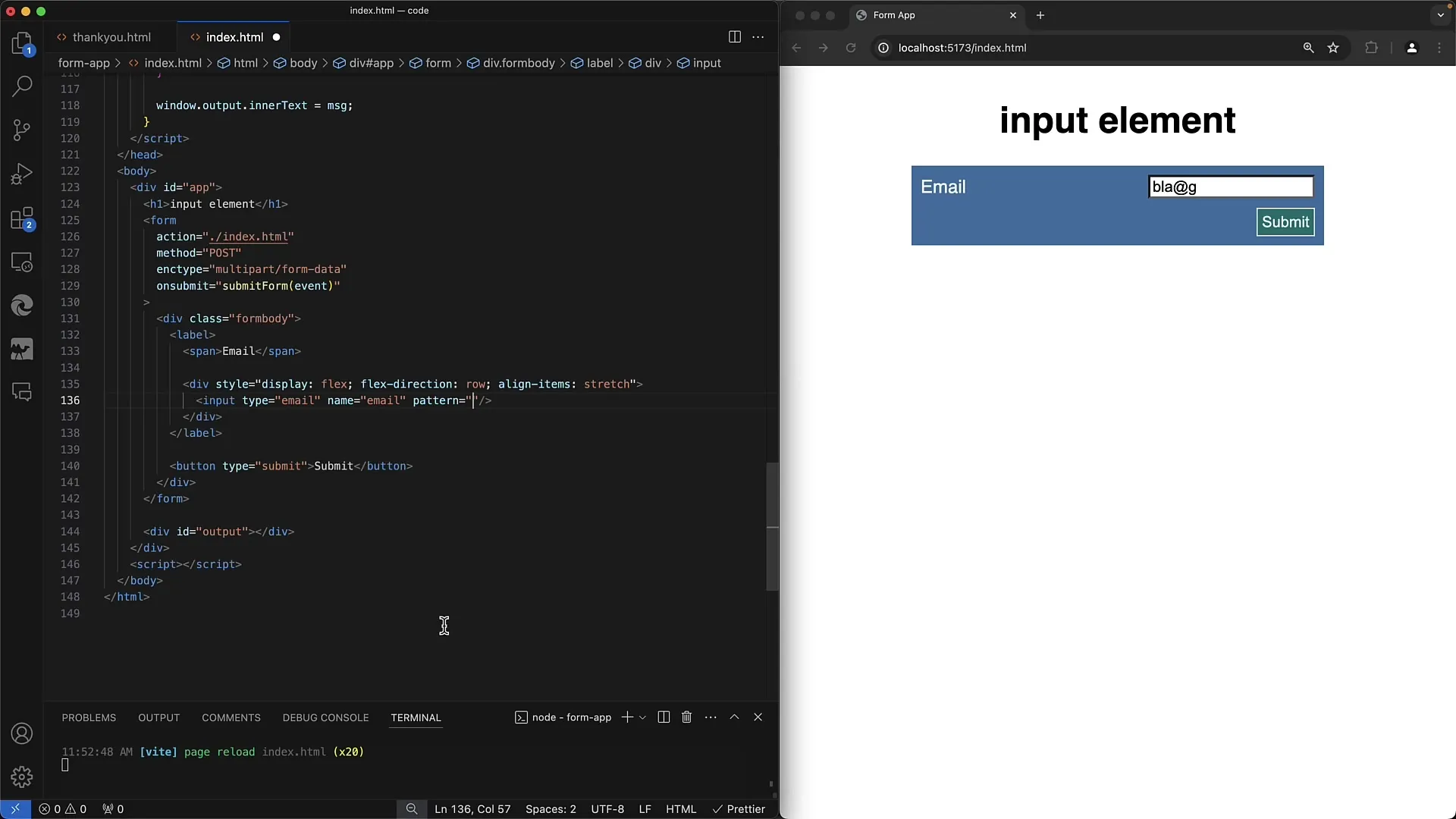Expand the breadcrumb label item in path

pyautogui.click(x=598, y=62)
